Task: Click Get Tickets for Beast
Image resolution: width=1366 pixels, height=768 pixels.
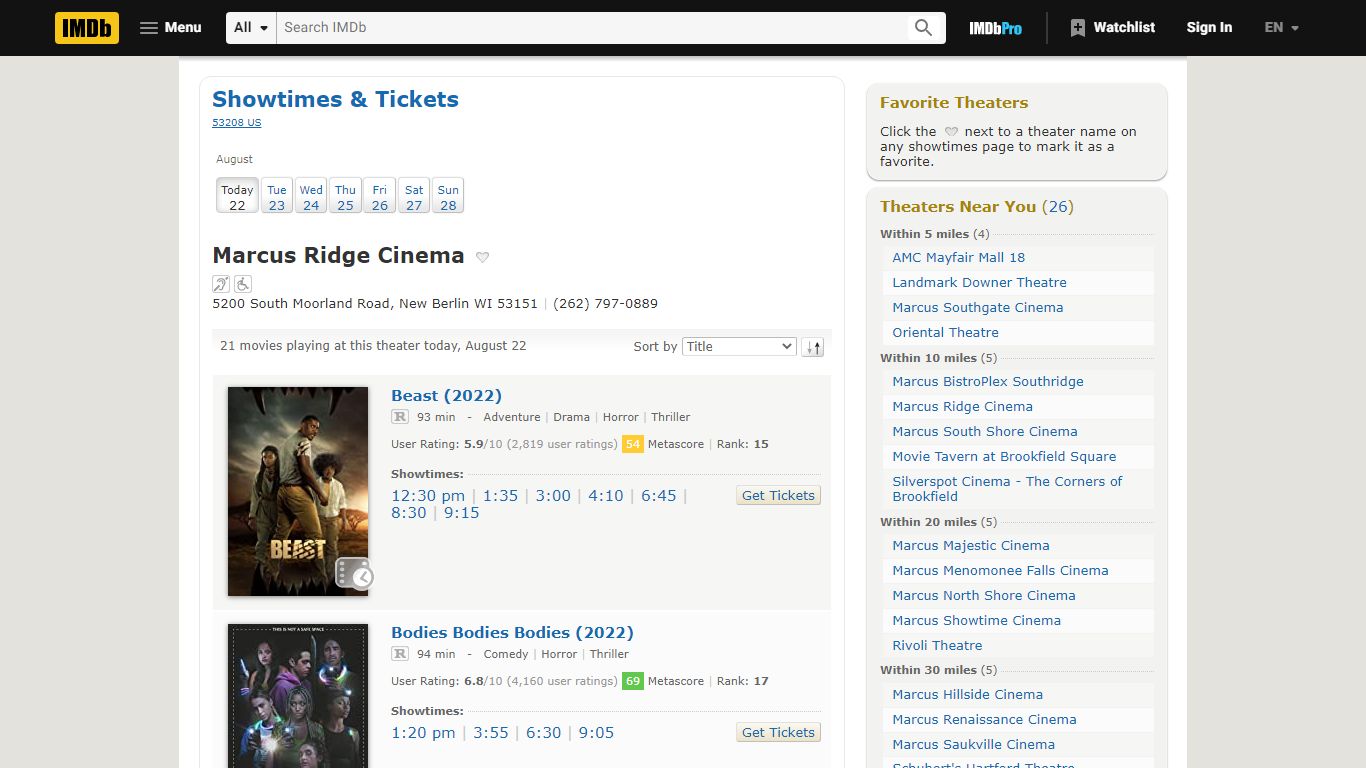Action: point(778,495)
